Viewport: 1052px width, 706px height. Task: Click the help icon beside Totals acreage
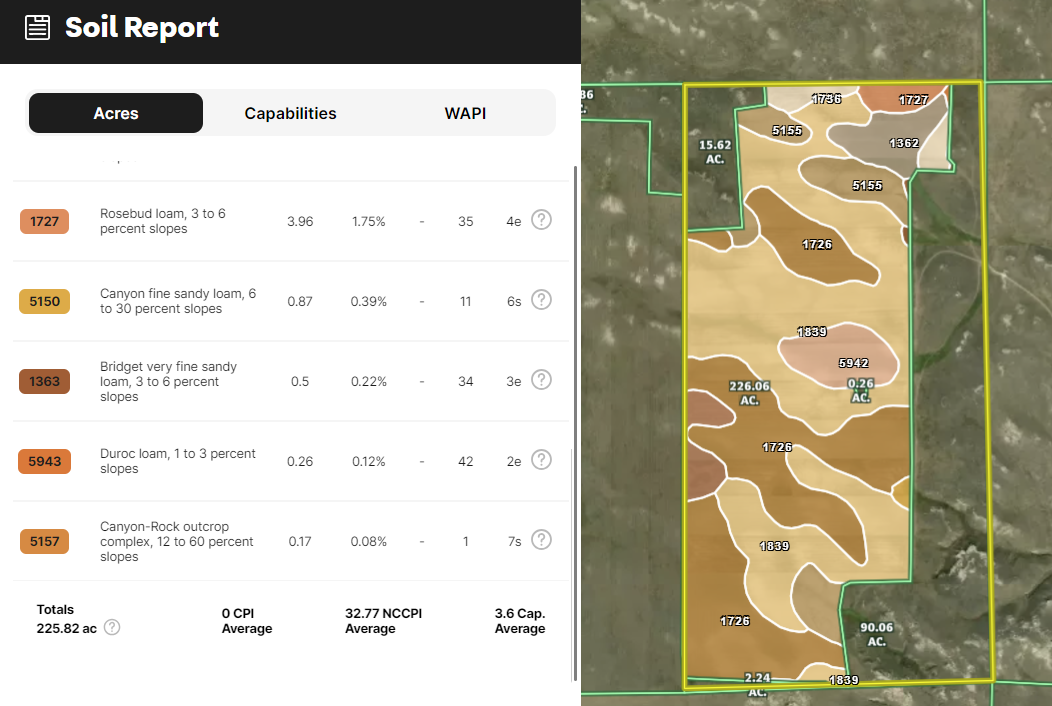[112, 627]
